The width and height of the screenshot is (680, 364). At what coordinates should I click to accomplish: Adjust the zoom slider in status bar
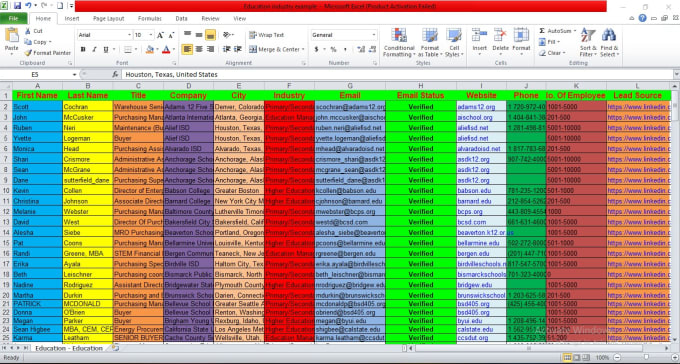coord(645,357)
